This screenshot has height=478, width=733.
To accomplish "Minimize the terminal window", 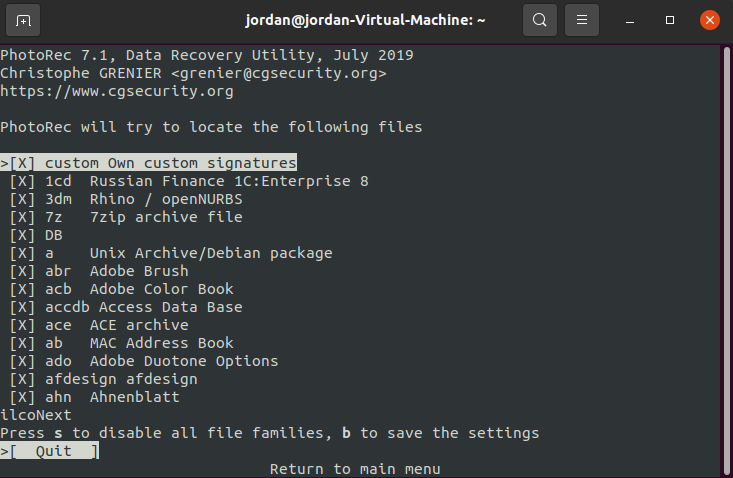I will click(630, 21).
